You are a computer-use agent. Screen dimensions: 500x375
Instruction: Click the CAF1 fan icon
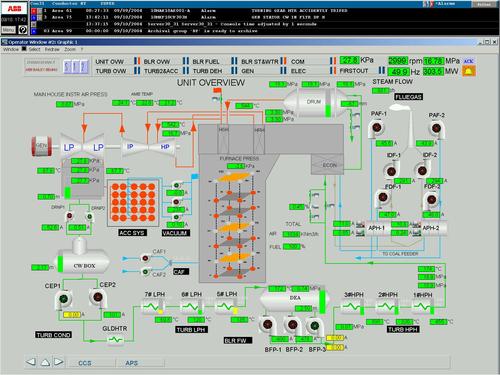[x=145, y=258]
